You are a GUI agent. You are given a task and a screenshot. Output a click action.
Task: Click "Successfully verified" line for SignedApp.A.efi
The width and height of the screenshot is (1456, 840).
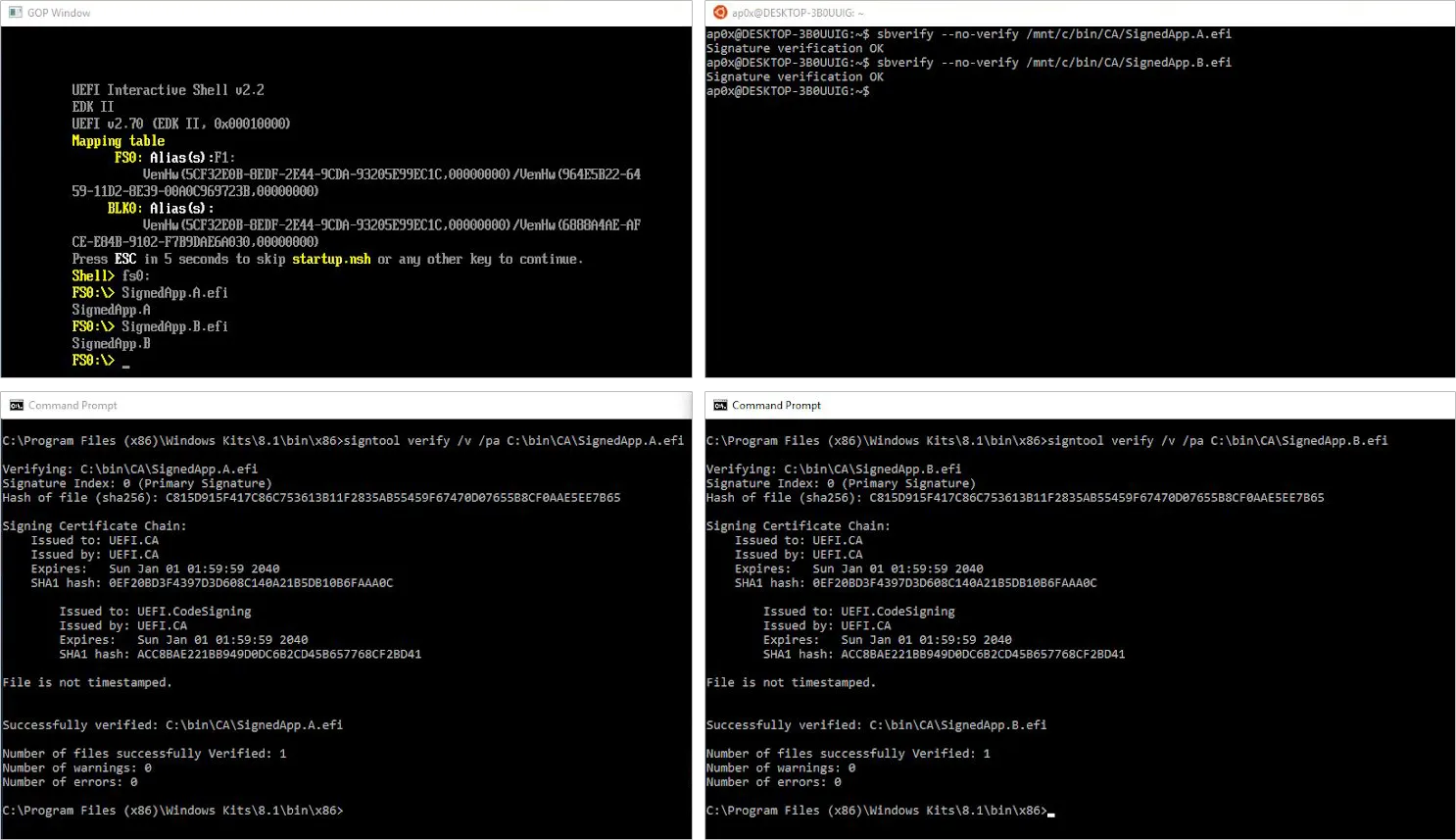tap(172, 725)
